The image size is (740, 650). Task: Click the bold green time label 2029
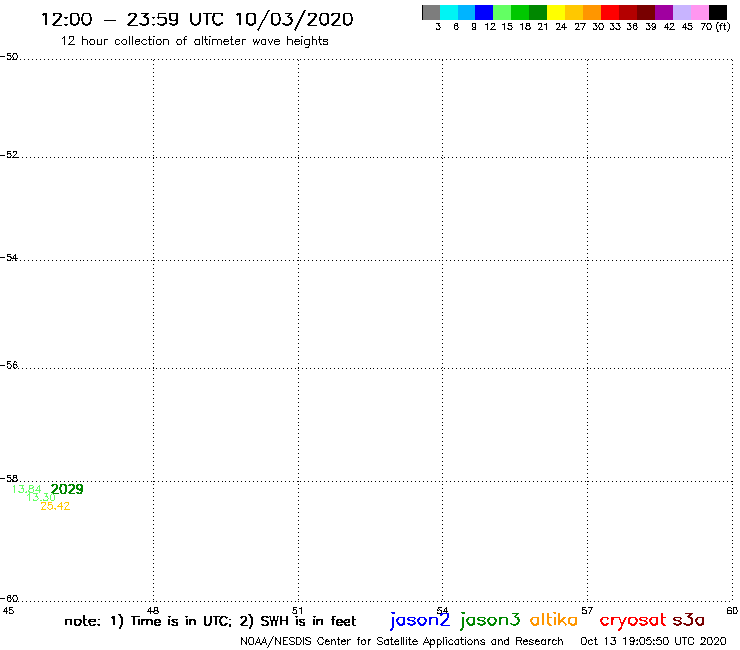tap(67, 489)
